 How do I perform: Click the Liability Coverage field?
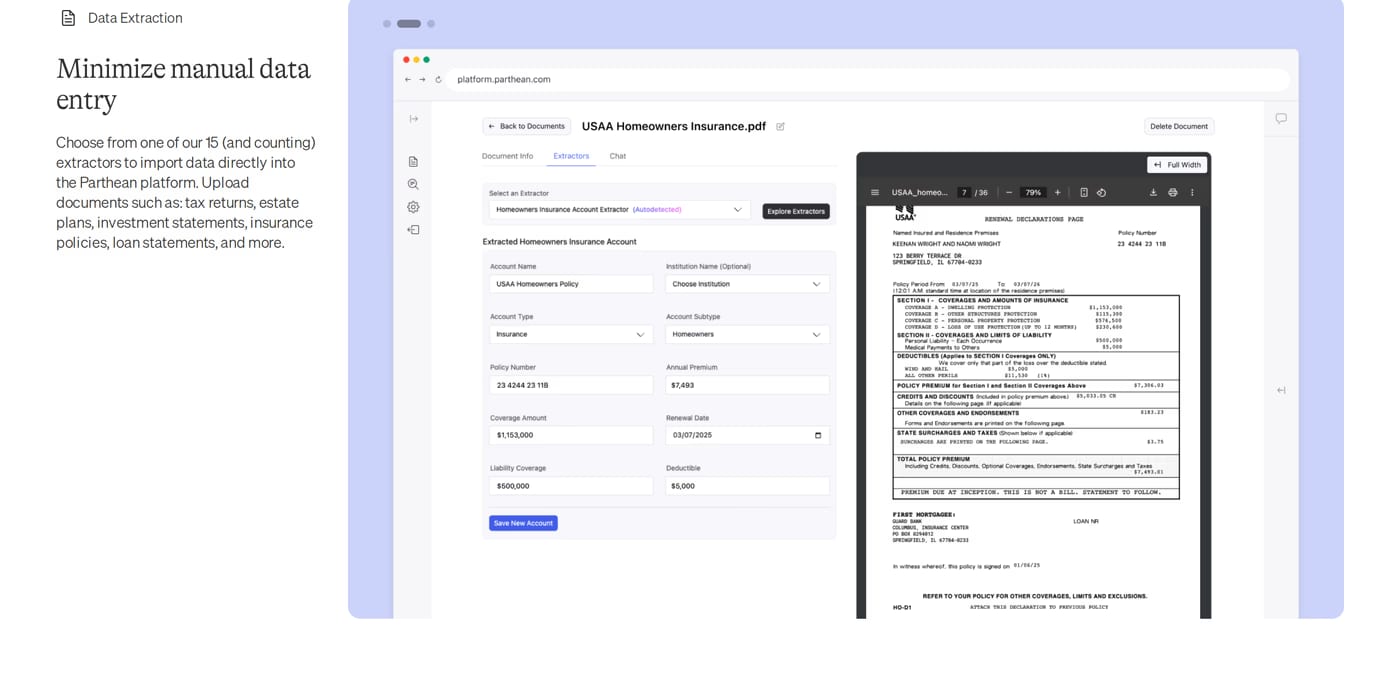(571, 486)
